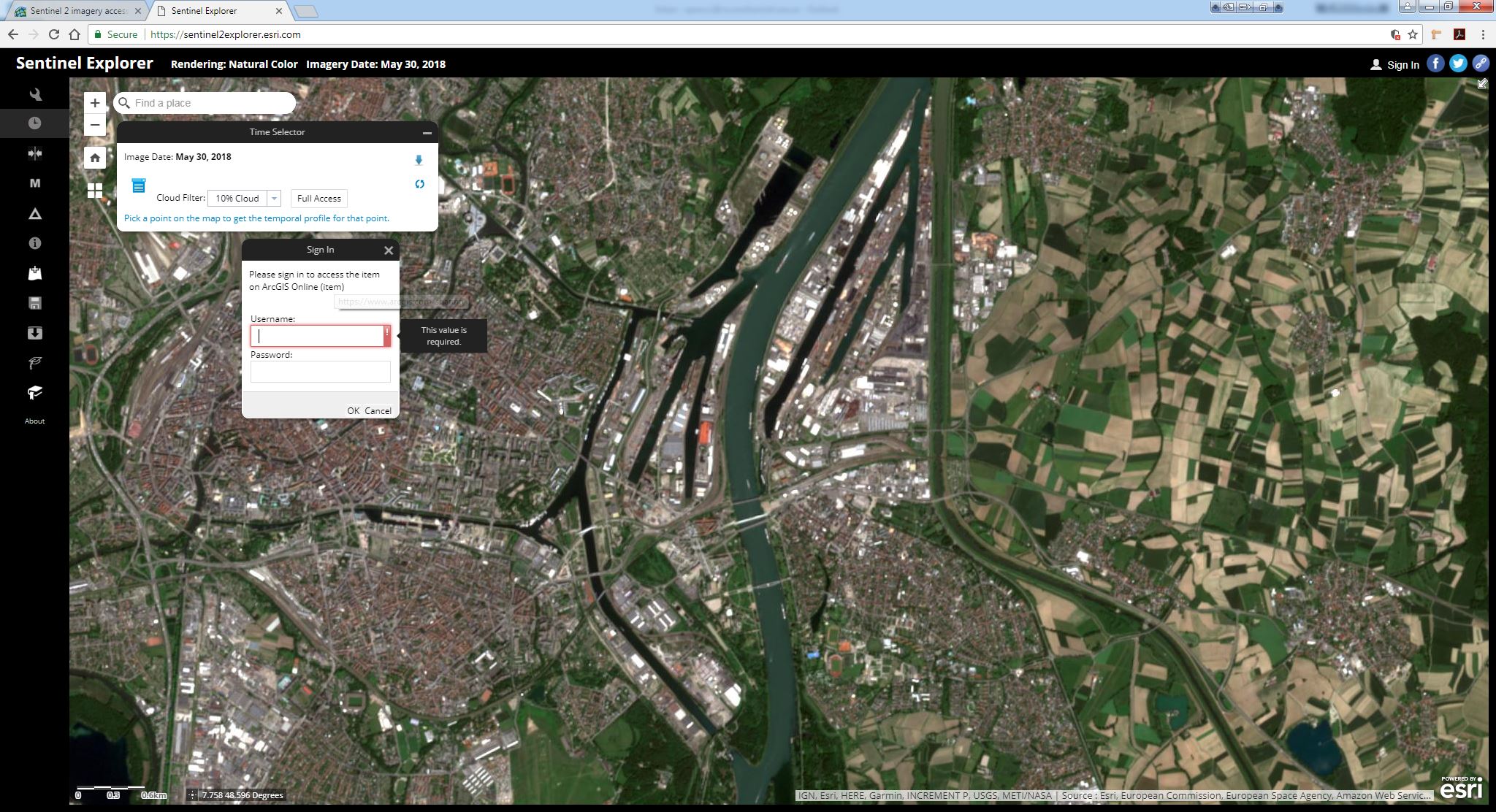
Task: Open the add data map icon
Action: click(34, 273)
